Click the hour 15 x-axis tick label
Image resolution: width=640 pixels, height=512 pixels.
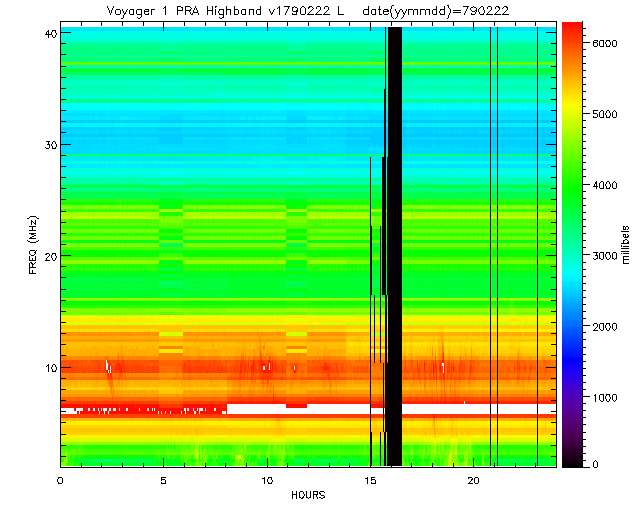[x=370, y=481]
